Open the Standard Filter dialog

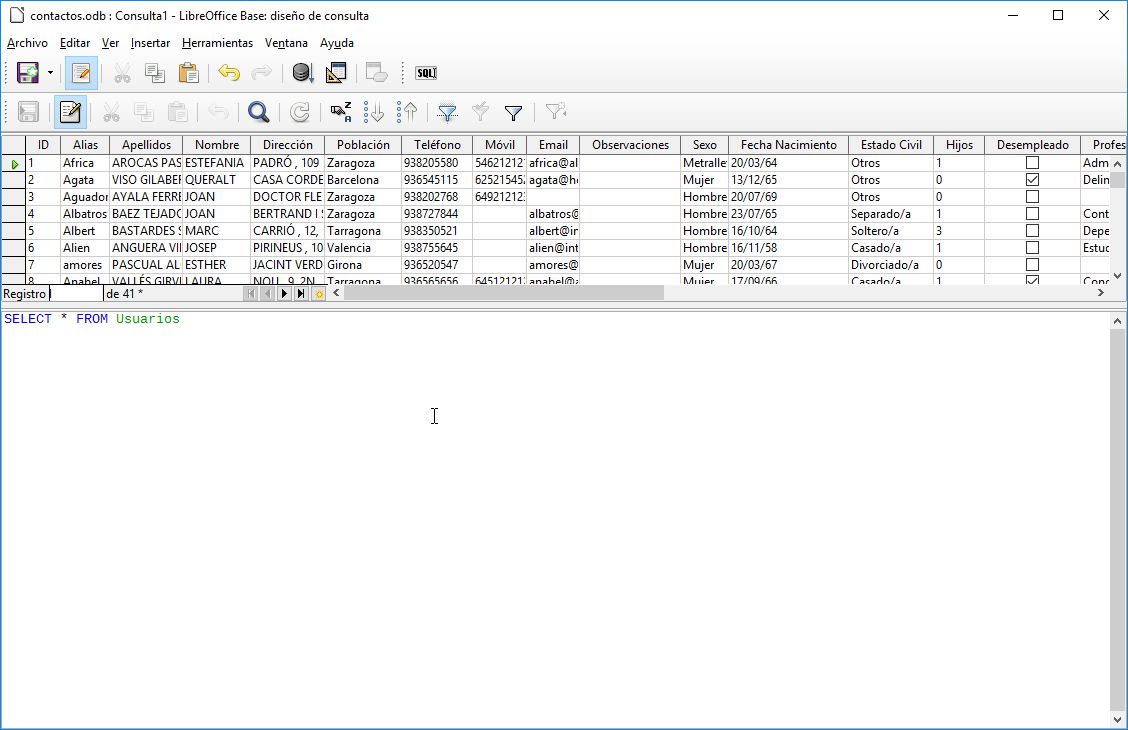(513, 112)
